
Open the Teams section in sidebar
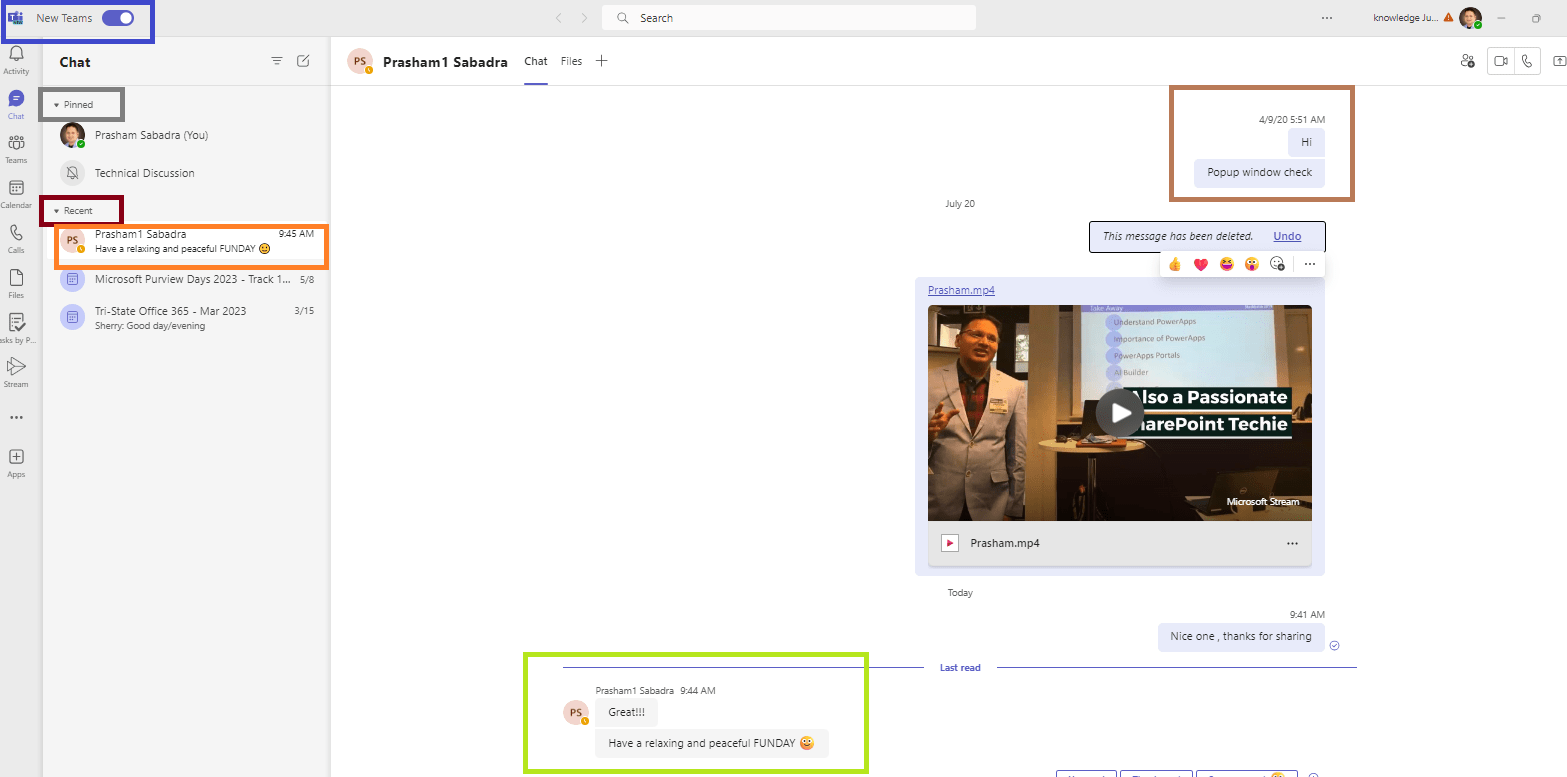point(16,148)
